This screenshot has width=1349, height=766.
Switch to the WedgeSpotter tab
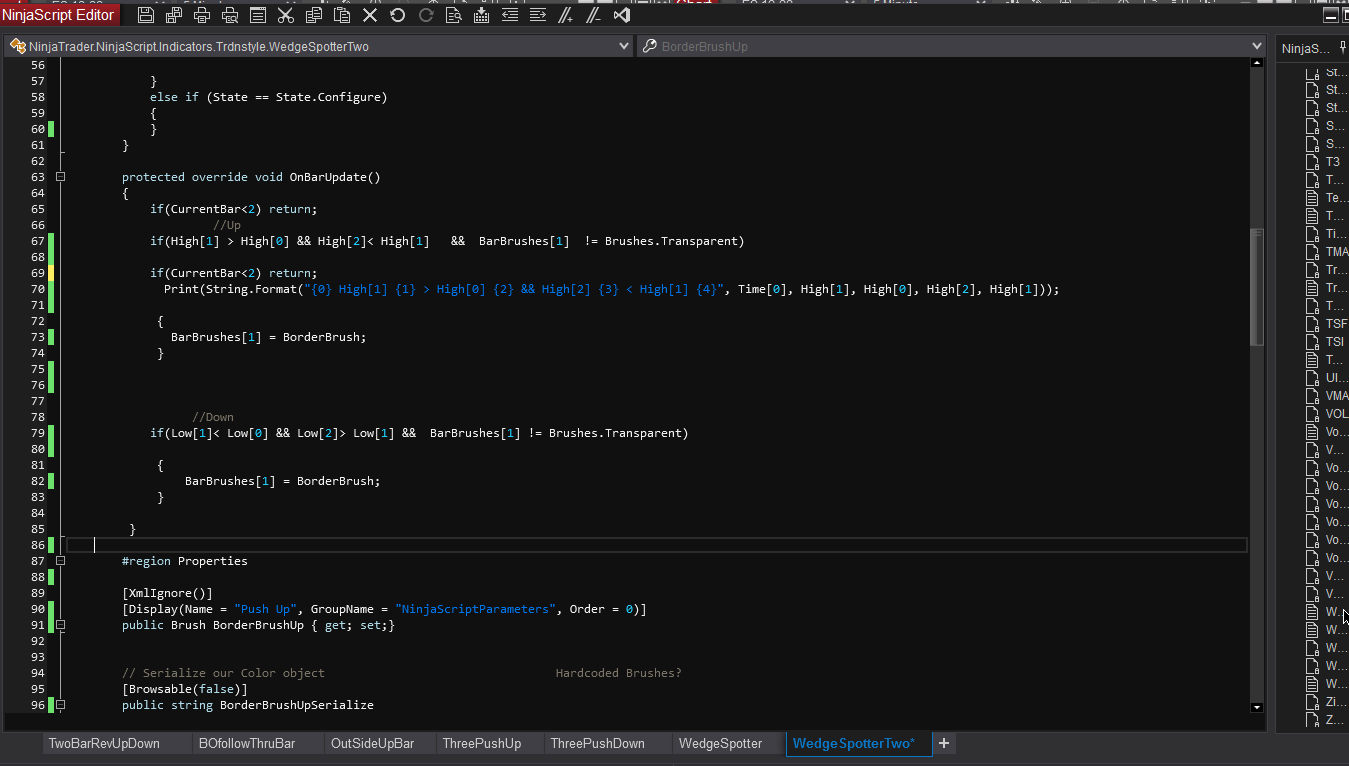click(x=720, y=743)
